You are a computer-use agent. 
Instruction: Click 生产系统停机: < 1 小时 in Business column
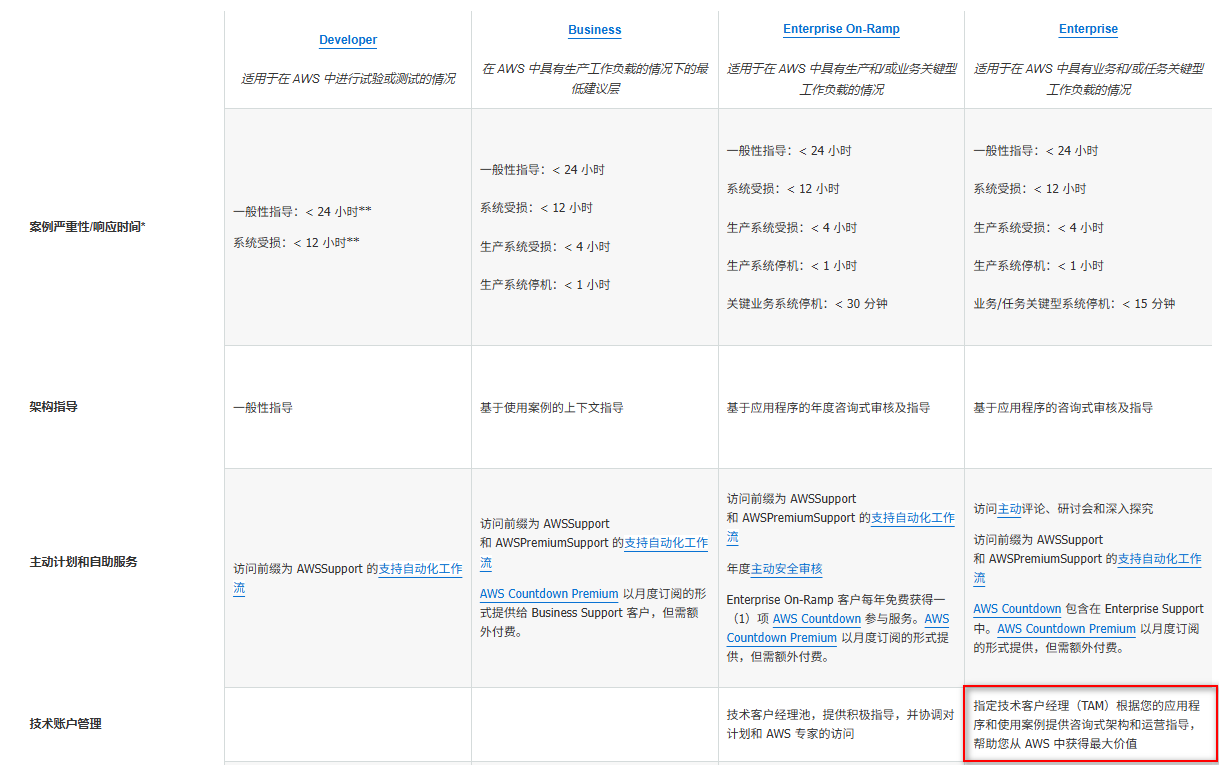[x=545, y=285]
